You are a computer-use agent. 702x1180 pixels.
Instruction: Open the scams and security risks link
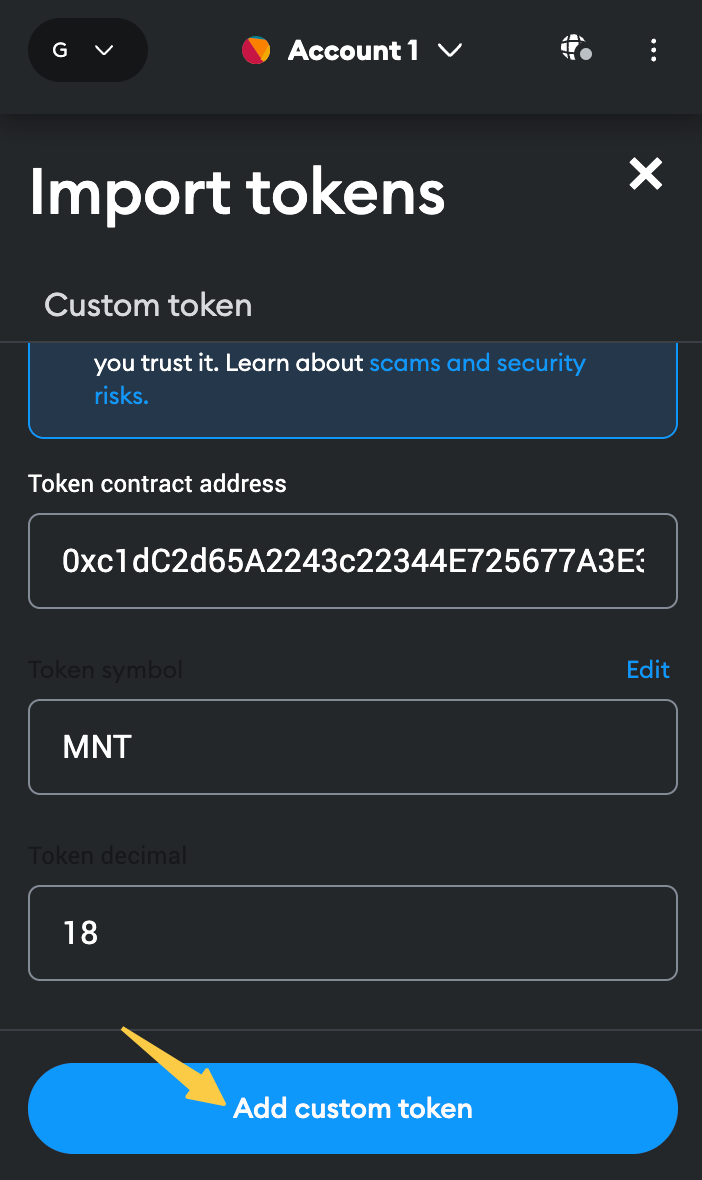click(x=477, y=363)
